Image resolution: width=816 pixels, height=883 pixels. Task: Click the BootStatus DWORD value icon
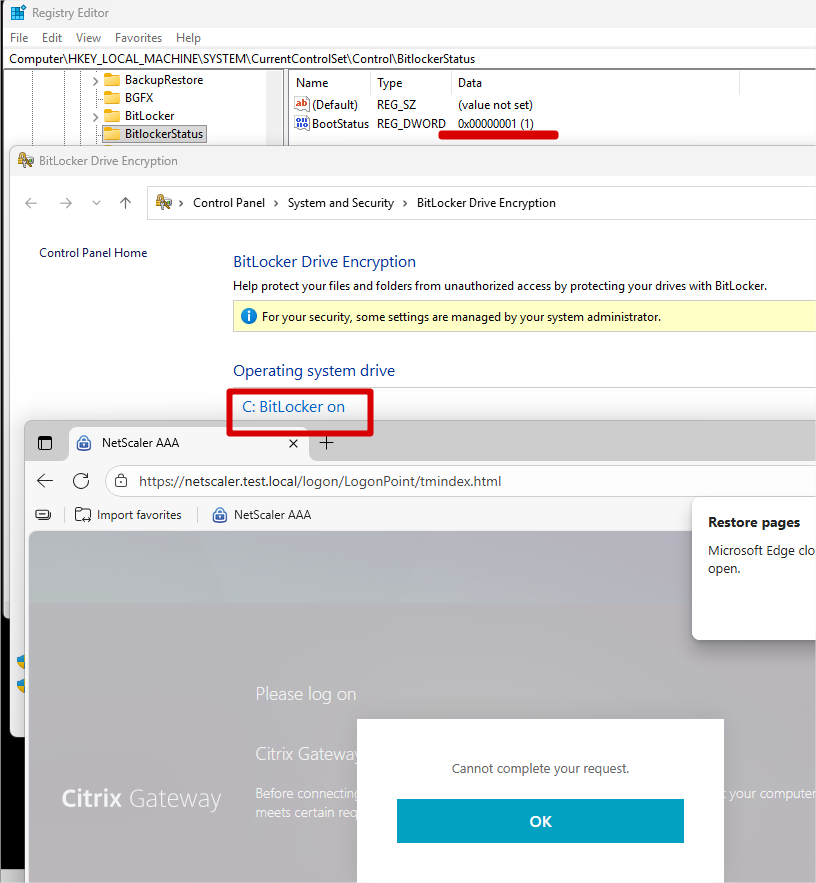pyautogui.click(x=302, y=123)
